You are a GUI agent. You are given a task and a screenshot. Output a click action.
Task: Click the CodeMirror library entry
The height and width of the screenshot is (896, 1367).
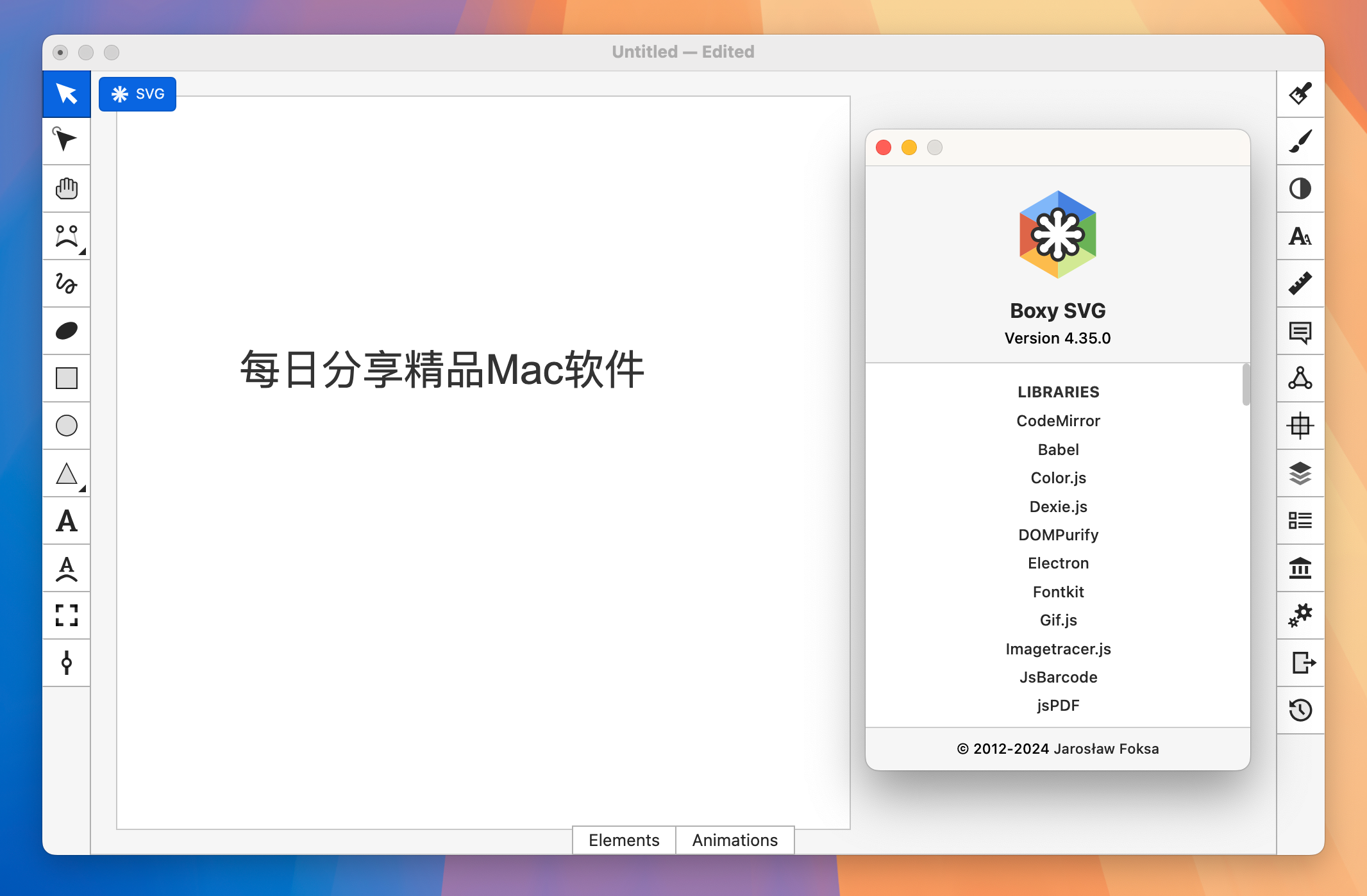pos(1058,421)
